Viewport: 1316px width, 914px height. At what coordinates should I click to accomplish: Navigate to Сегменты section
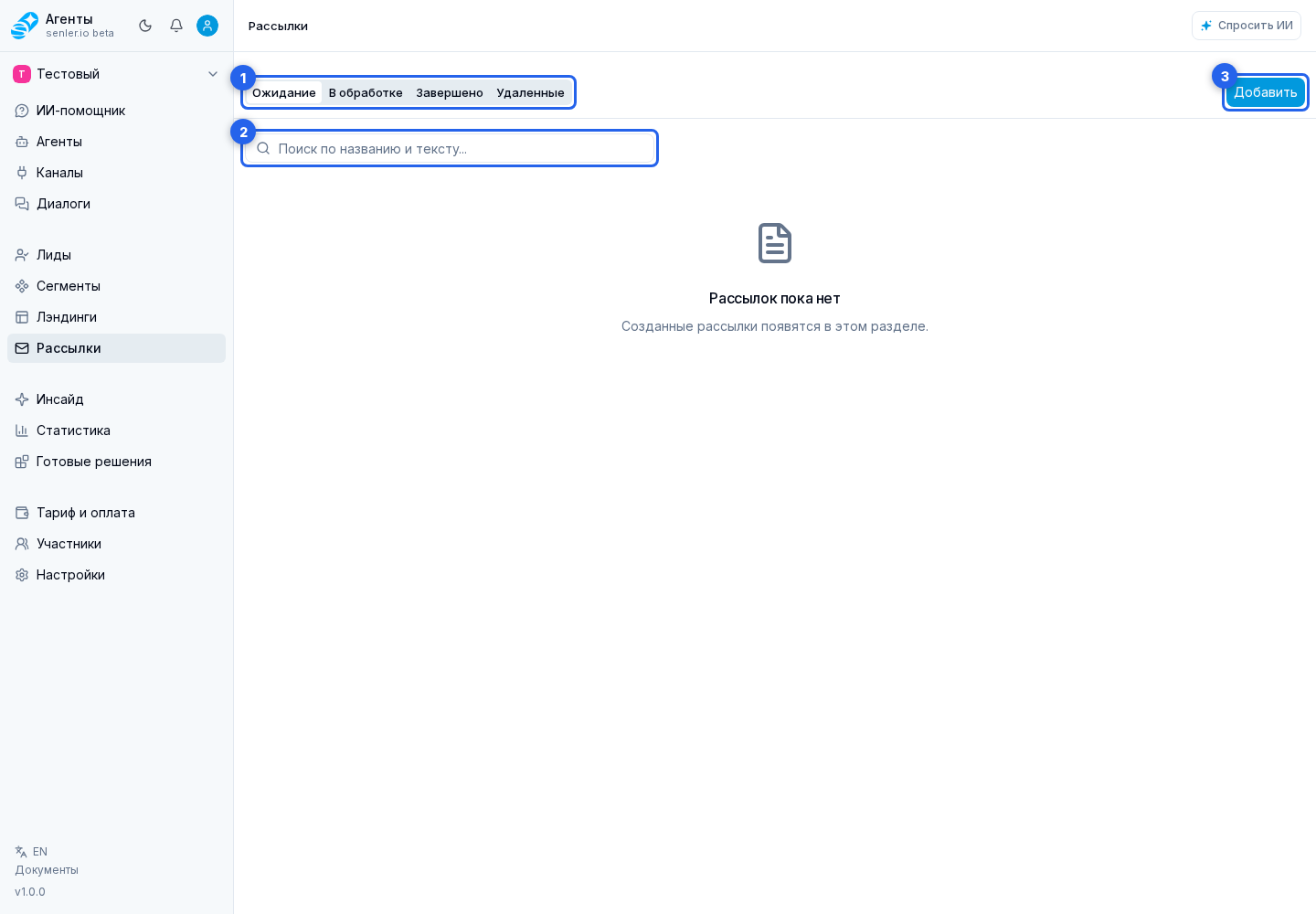point(116,286)
